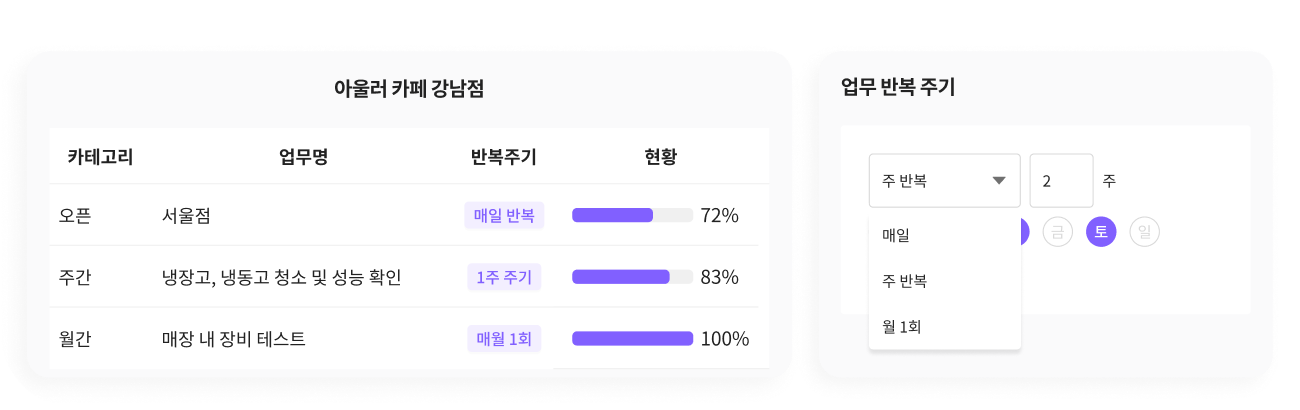Enable the 금 day circle
The height and width of the screenshot is (410, 1300).
pyautogui.click(x=1057, y=233)
